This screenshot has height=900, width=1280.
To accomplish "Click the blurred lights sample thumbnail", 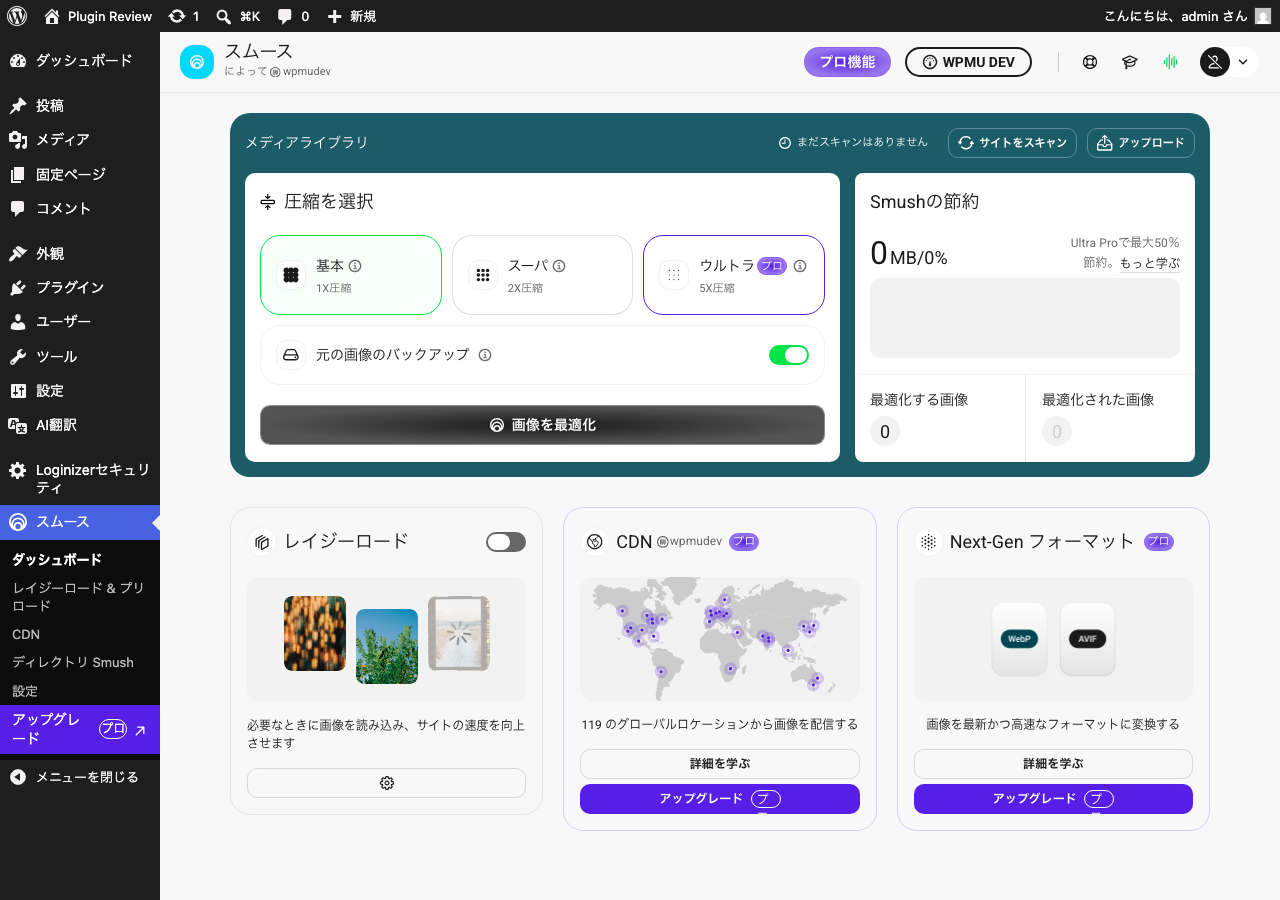I will [315, 633].
